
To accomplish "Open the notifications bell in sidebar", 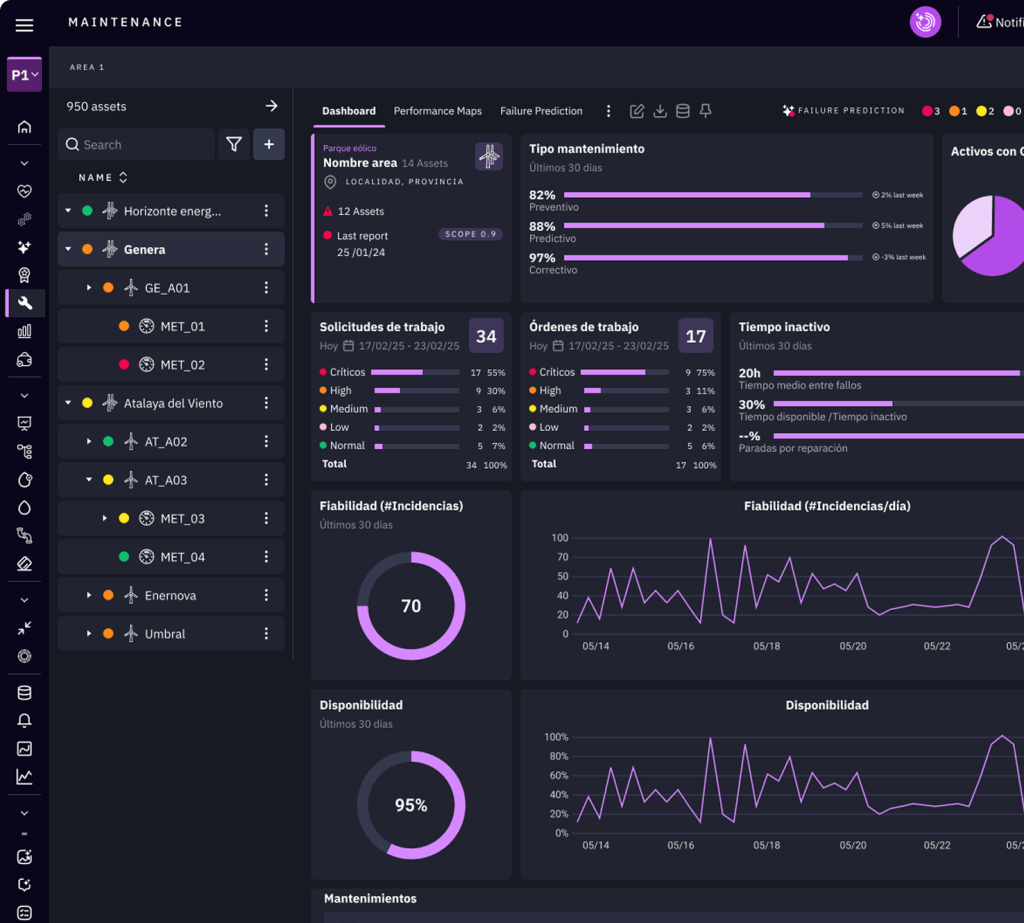I will tap(25, 721).
